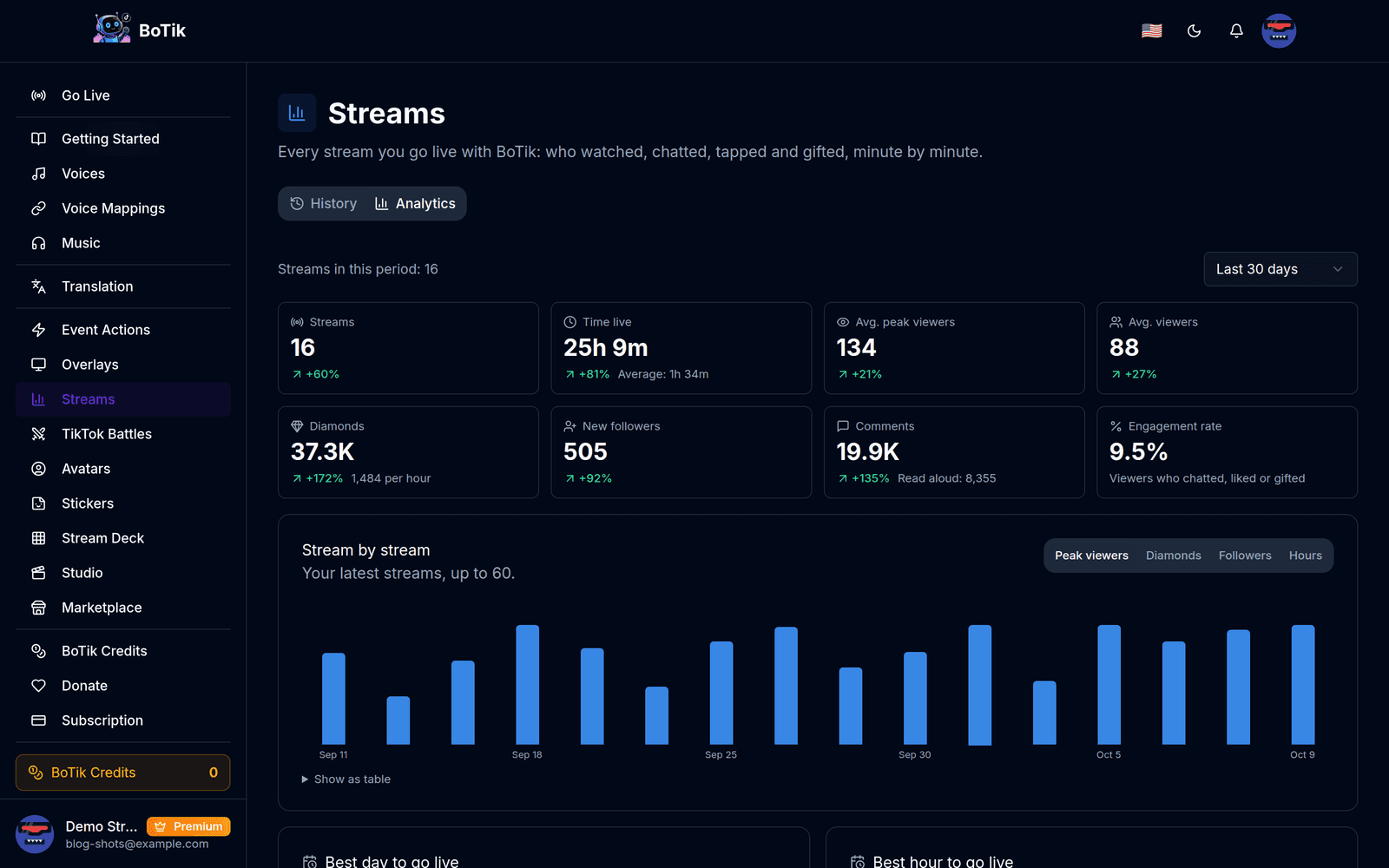The image size is (1389, 868).
Task: Open the Subscription page
Action: [x=123, y=720]
